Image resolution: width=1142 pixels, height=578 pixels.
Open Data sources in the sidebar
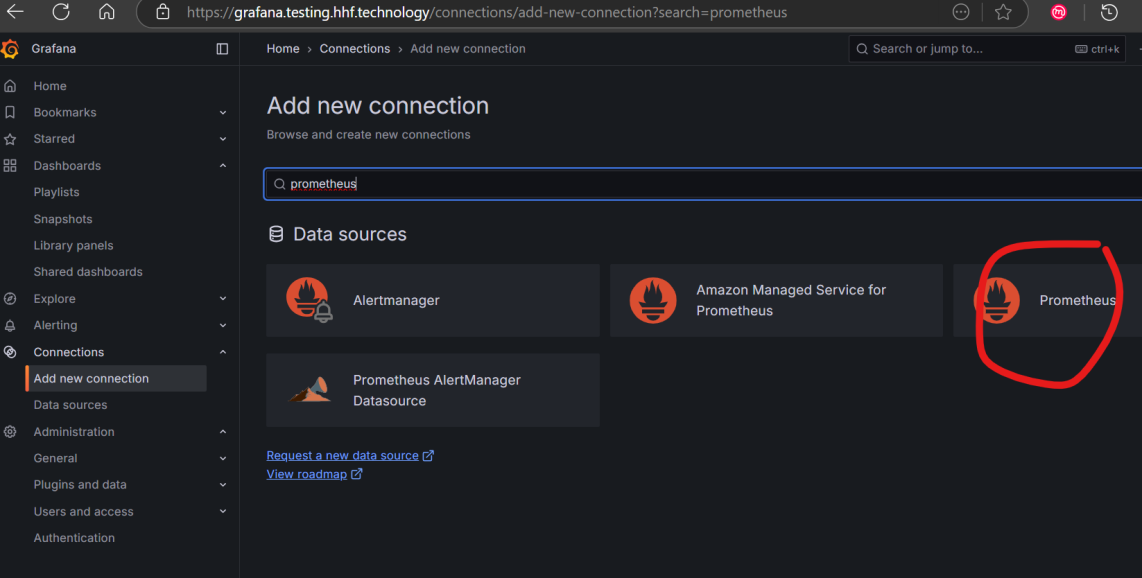point(70,405)
